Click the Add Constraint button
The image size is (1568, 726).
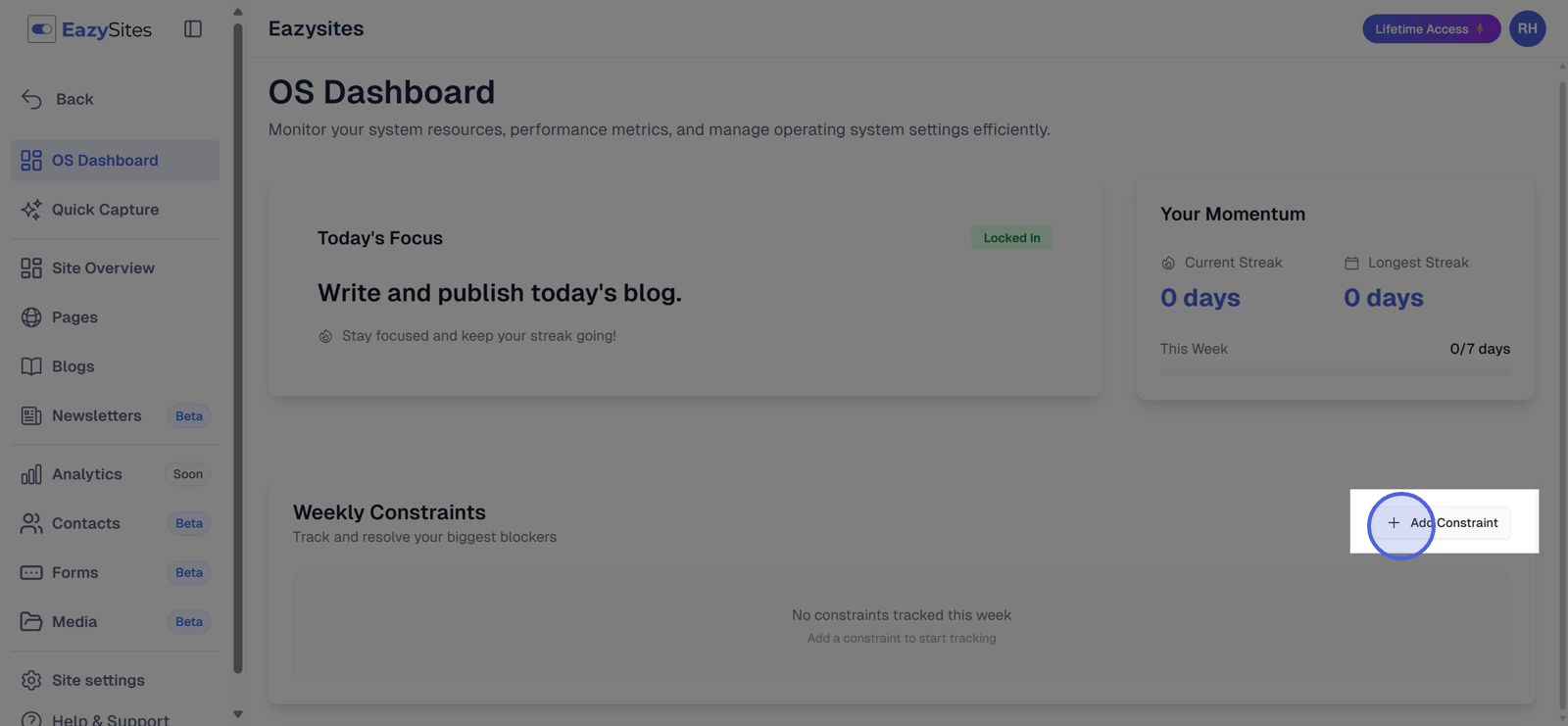pos(1441,523)
